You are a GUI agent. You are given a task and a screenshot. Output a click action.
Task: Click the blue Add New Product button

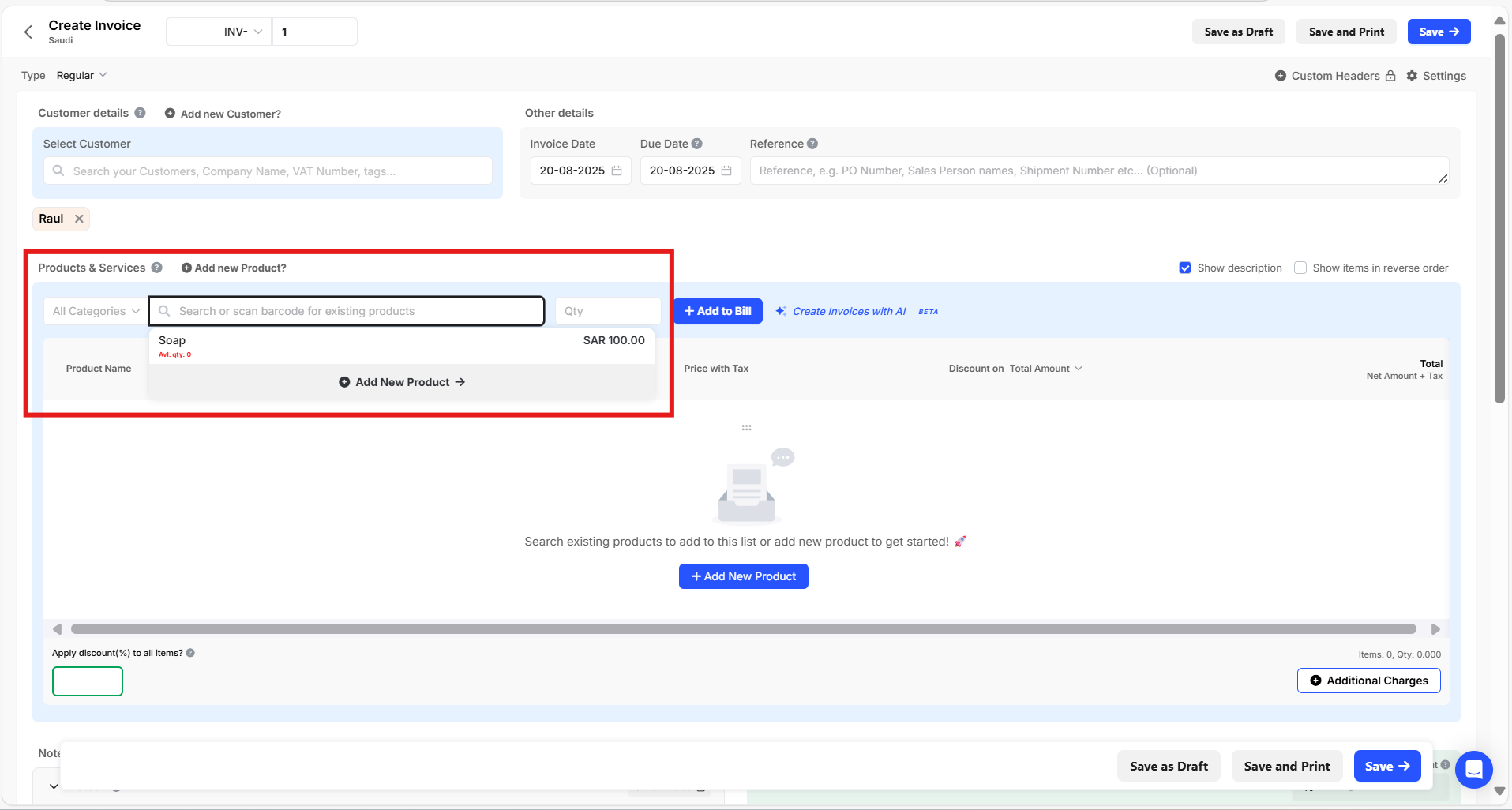pos(744,576)
